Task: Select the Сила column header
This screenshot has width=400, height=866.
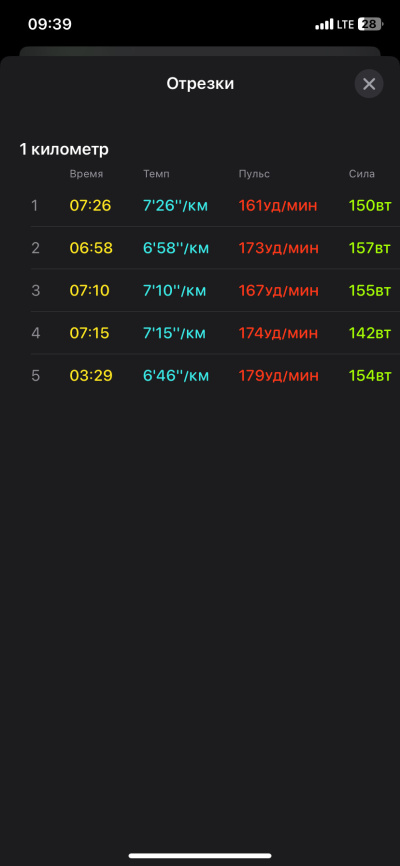Action: click(362, 174)
